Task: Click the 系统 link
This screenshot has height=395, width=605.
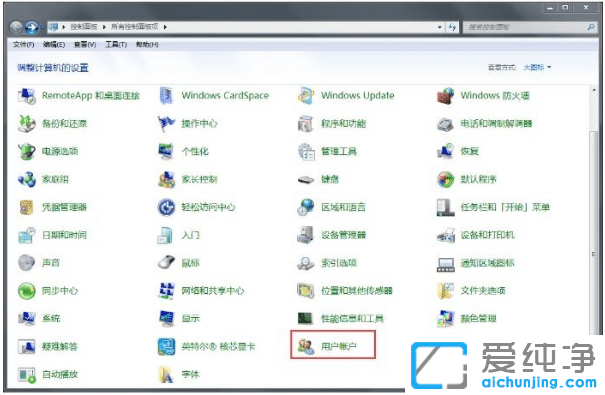Action: [51, 319]
